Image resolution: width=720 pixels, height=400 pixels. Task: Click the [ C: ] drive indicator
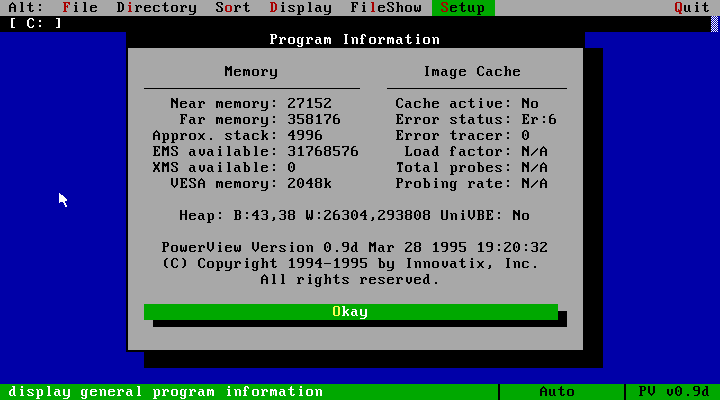pos(36,23)
